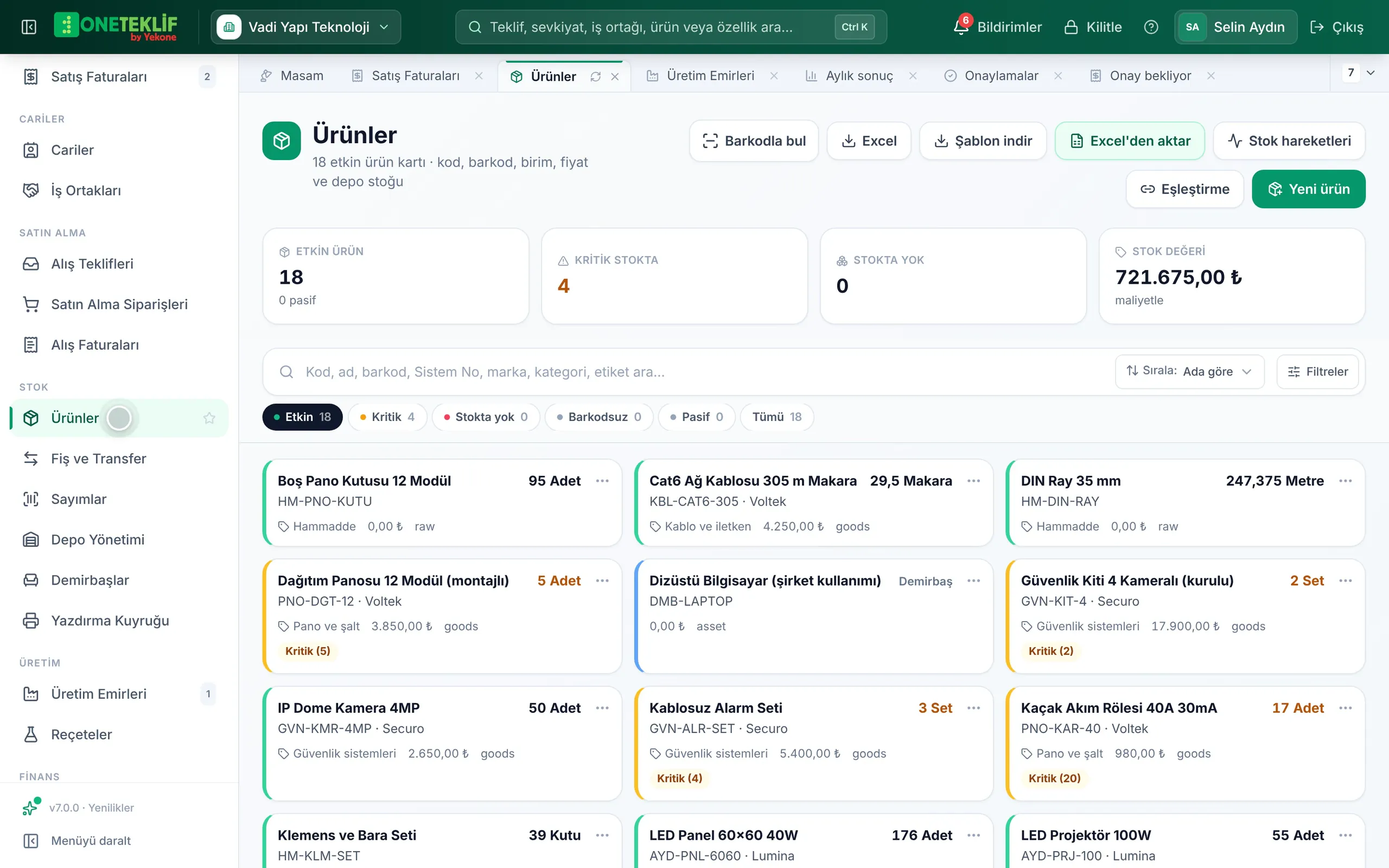
Task: Open Reçeteler in the sidebar
Action: 119,734
